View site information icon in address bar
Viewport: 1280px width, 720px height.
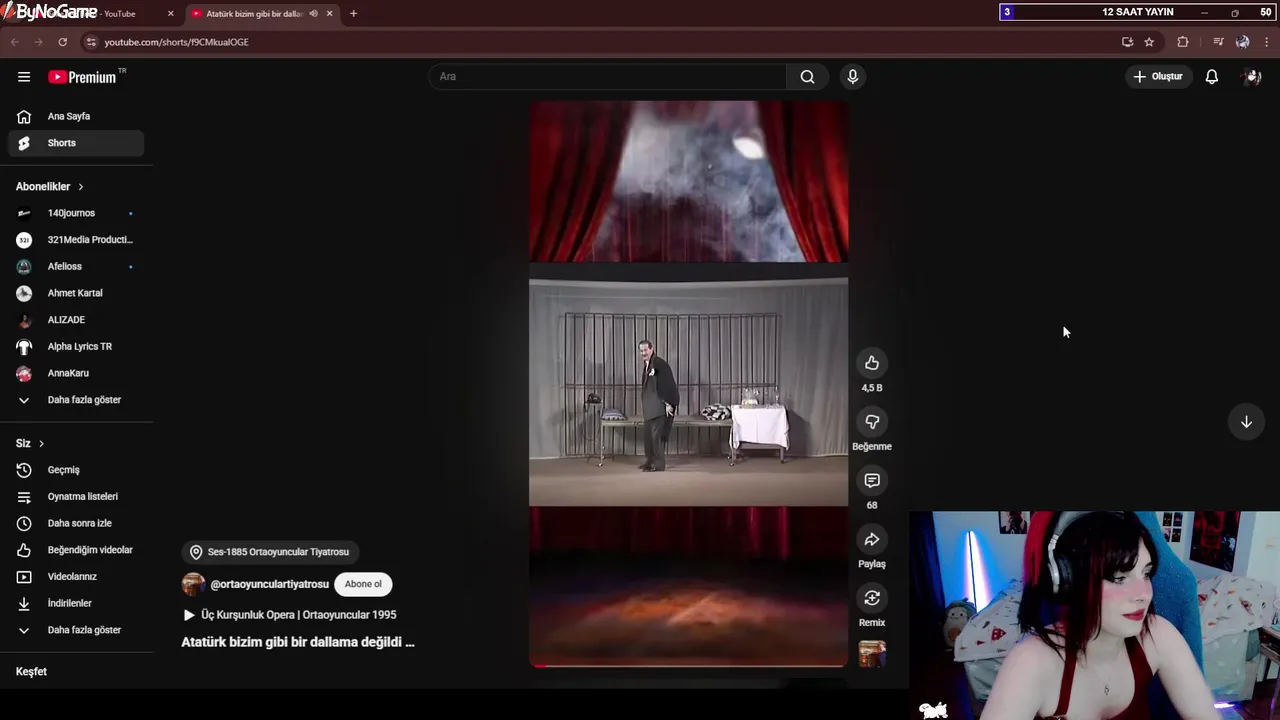tap(91, 42)
